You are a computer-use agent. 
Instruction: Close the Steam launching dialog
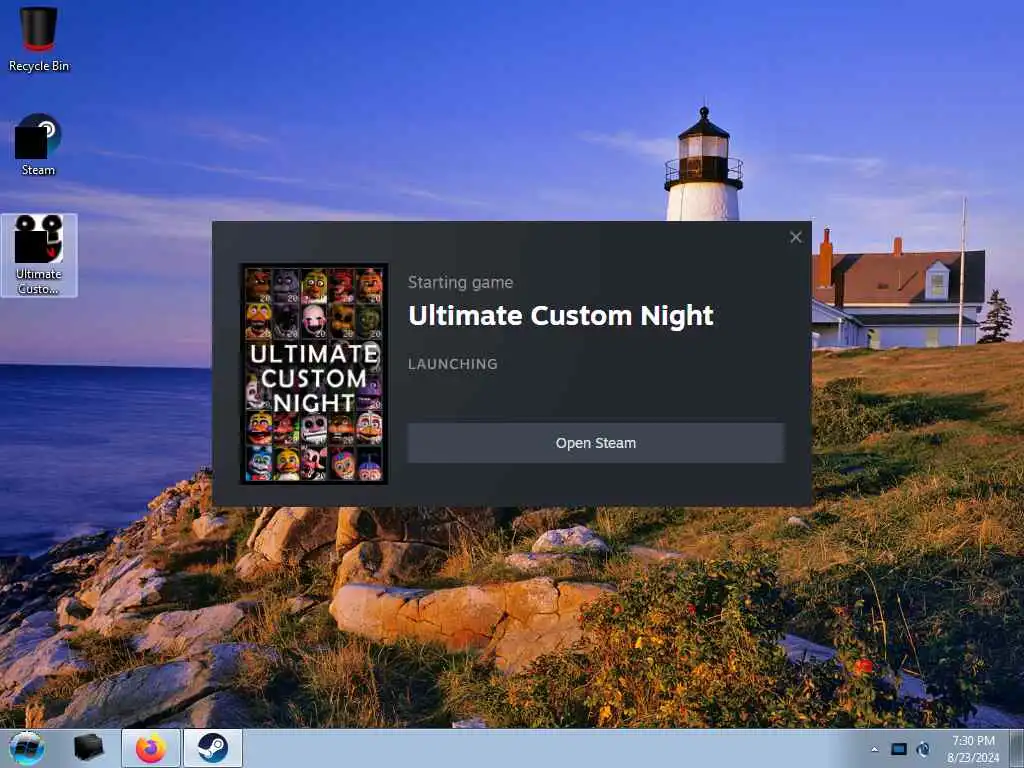[795, 237]
